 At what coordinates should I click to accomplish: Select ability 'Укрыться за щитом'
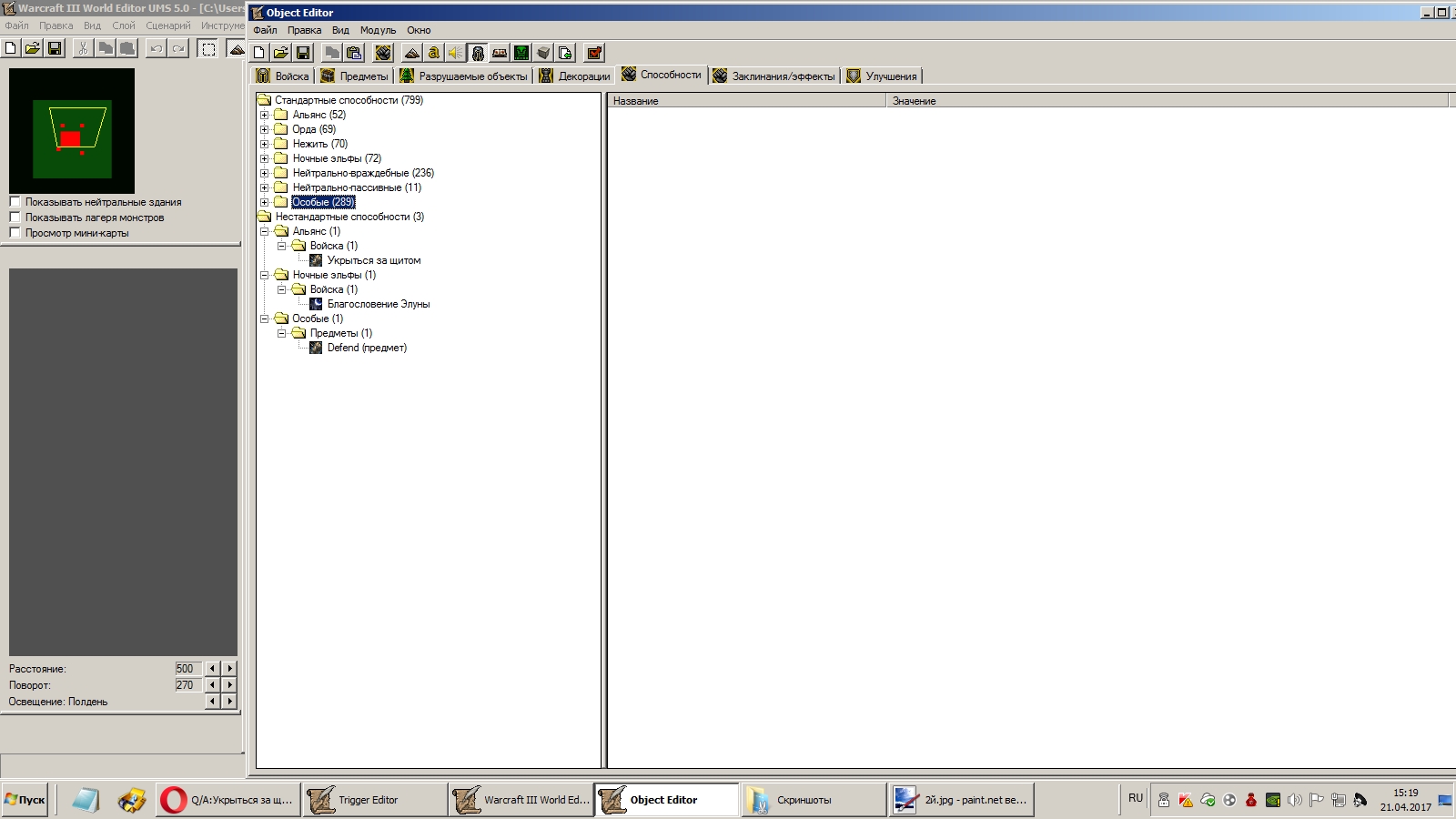coord(373,260)
